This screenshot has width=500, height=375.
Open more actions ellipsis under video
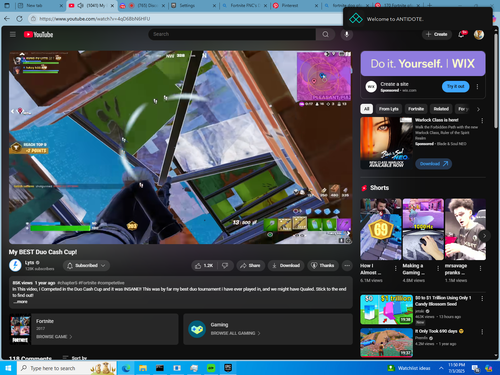click(347, 265)
